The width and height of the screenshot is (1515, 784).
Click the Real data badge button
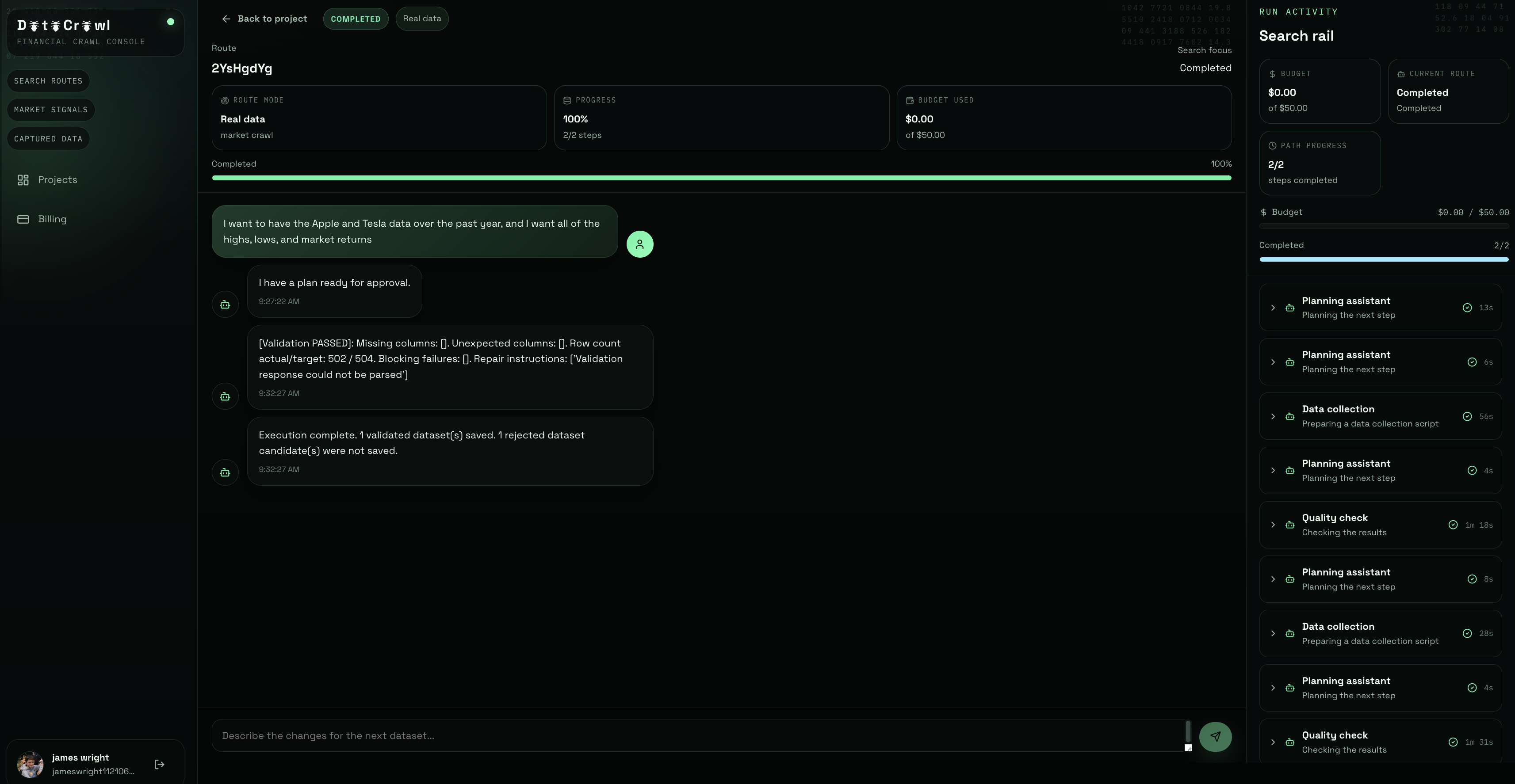tap(422, 19)
